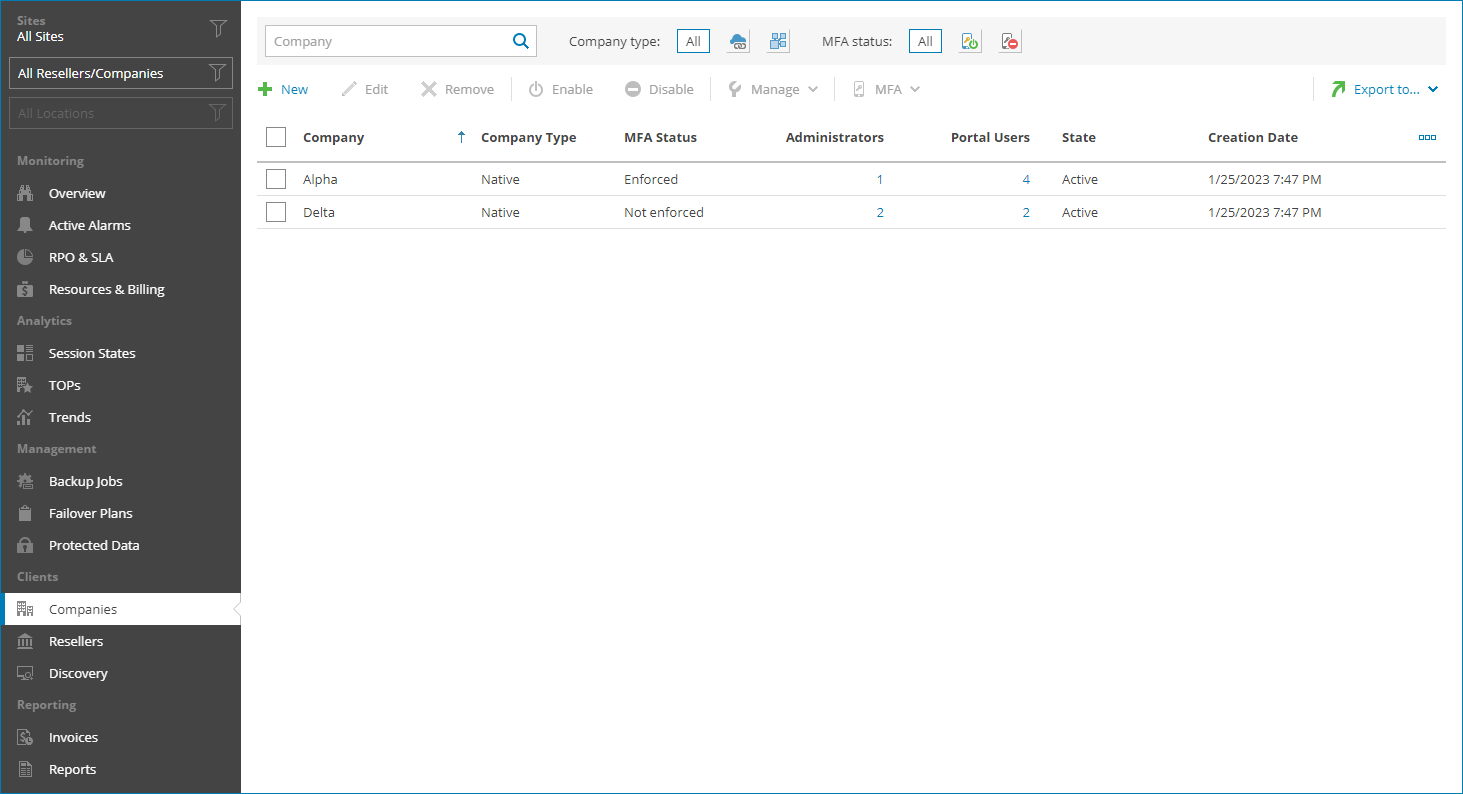The image size is (1463, 794).
Task: Open Delta's portal users count link
Action: tap(1026, 213)
